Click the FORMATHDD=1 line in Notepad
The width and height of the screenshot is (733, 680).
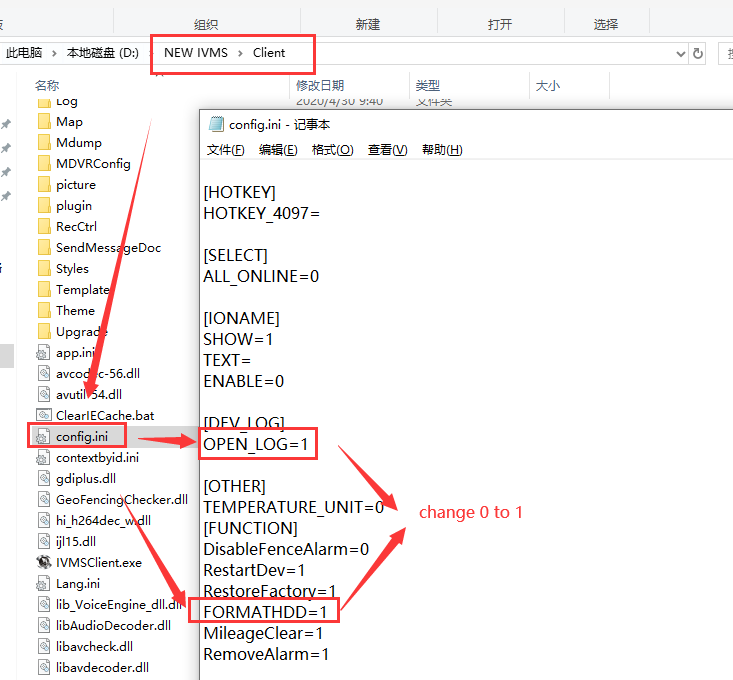click(265, 612)
